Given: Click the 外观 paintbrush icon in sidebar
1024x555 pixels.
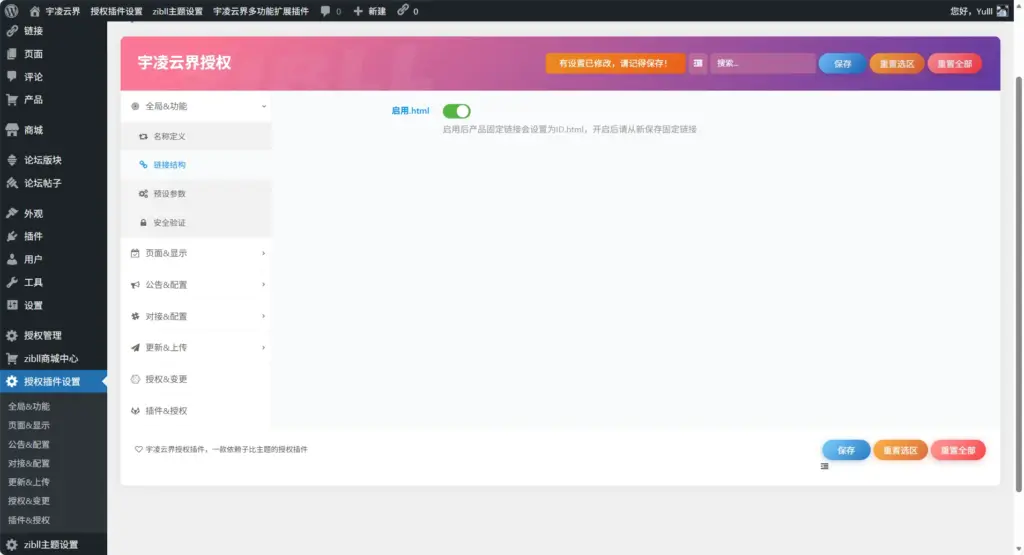Looking at the screenshot, I should [x=12, y=214].
